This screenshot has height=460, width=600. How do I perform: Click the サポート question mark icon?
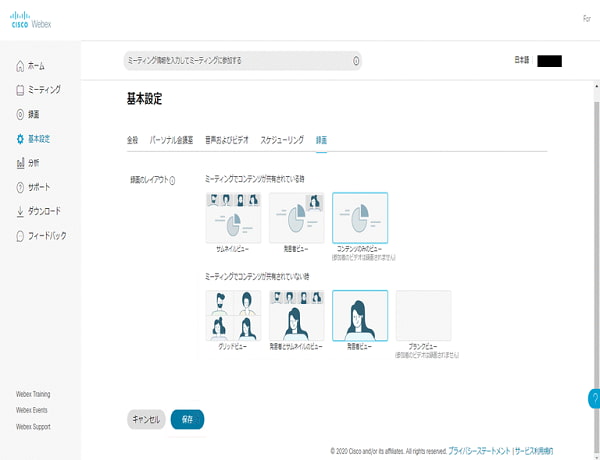(x=20, y=188)
